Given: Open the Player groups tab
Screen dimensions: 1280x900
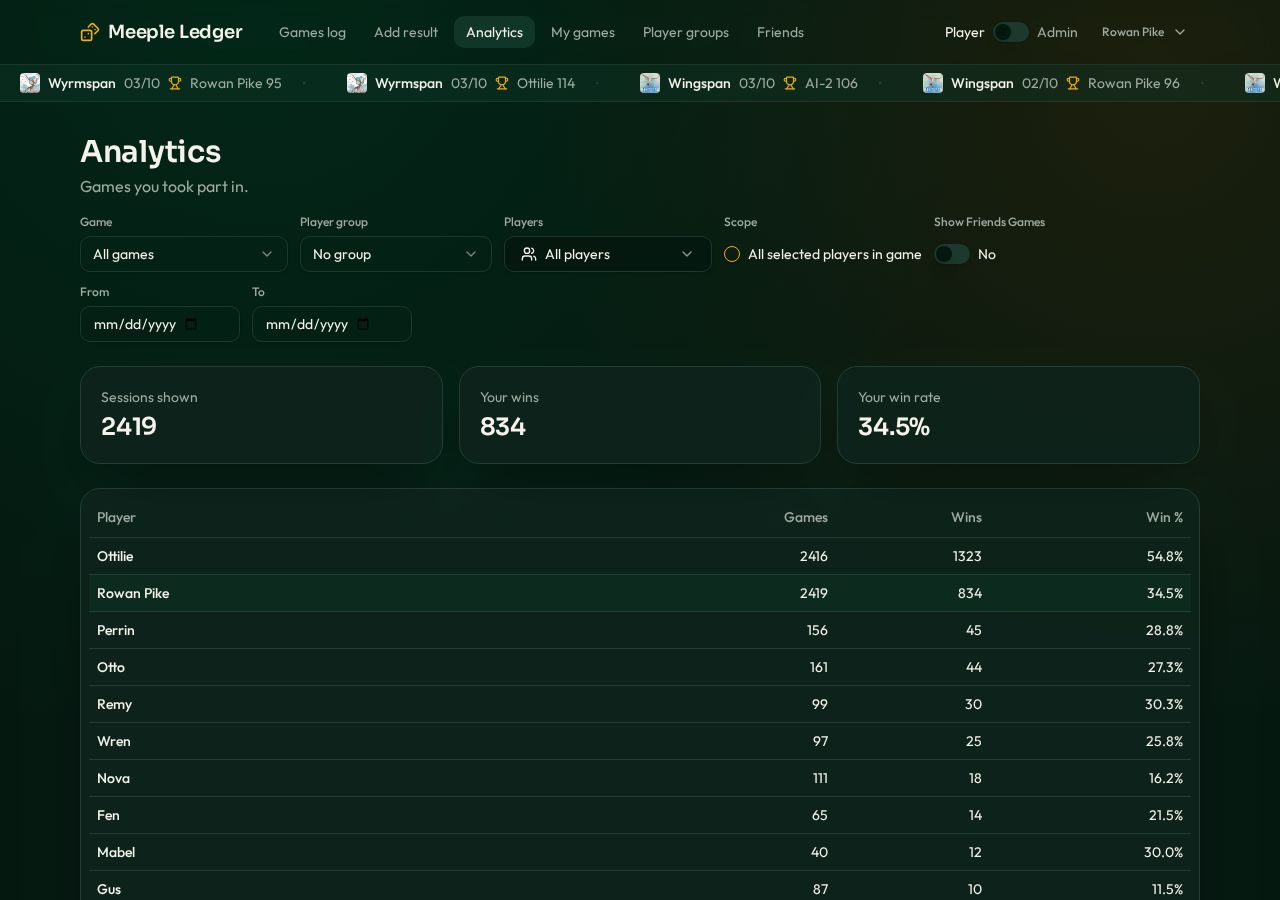Looking at the screenshot, I should [x=686, y=32].
